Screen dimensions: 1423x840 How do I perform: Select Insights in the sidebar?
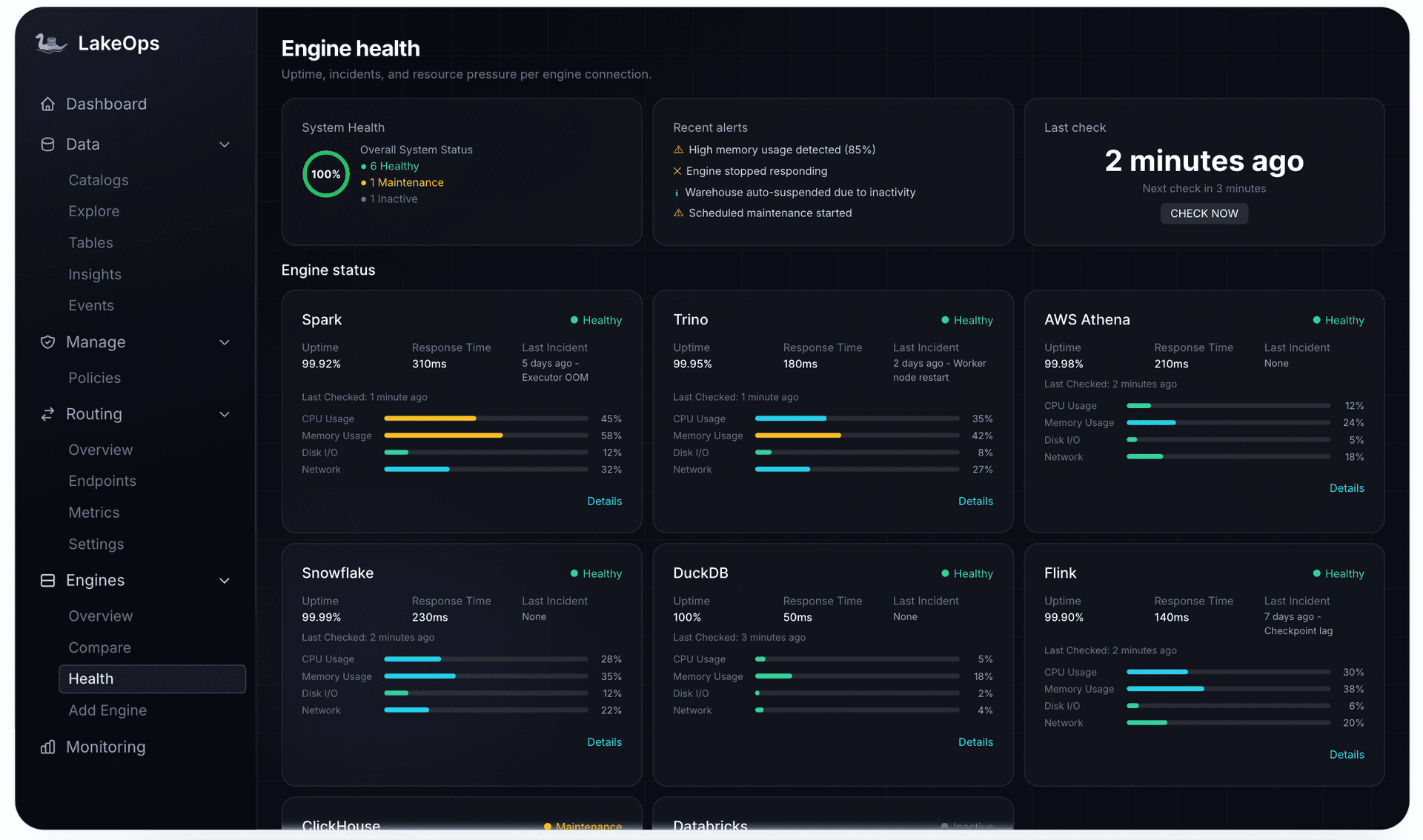[95, 274]
